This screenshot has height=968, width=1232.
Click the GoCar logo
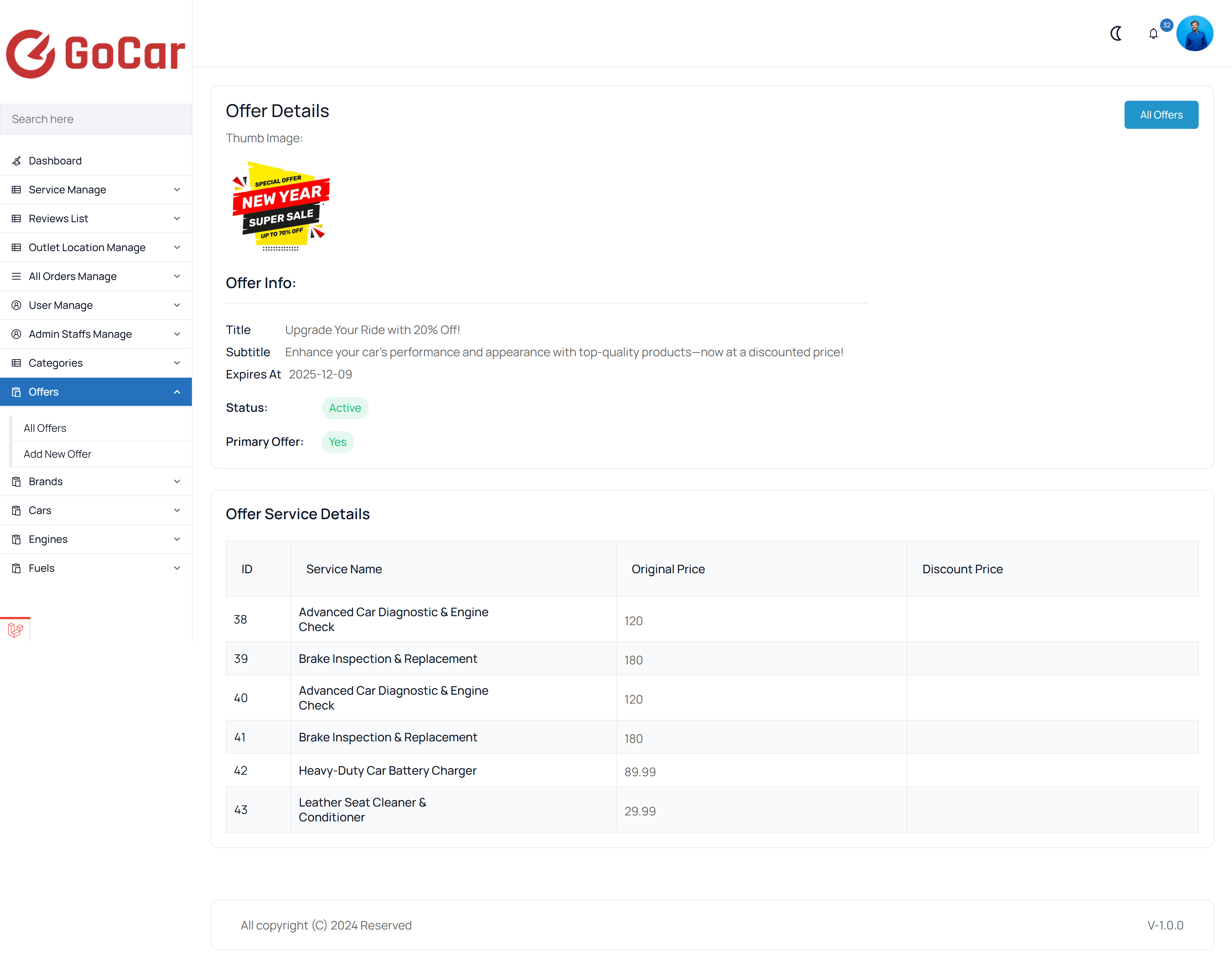[x=95, y=54]
